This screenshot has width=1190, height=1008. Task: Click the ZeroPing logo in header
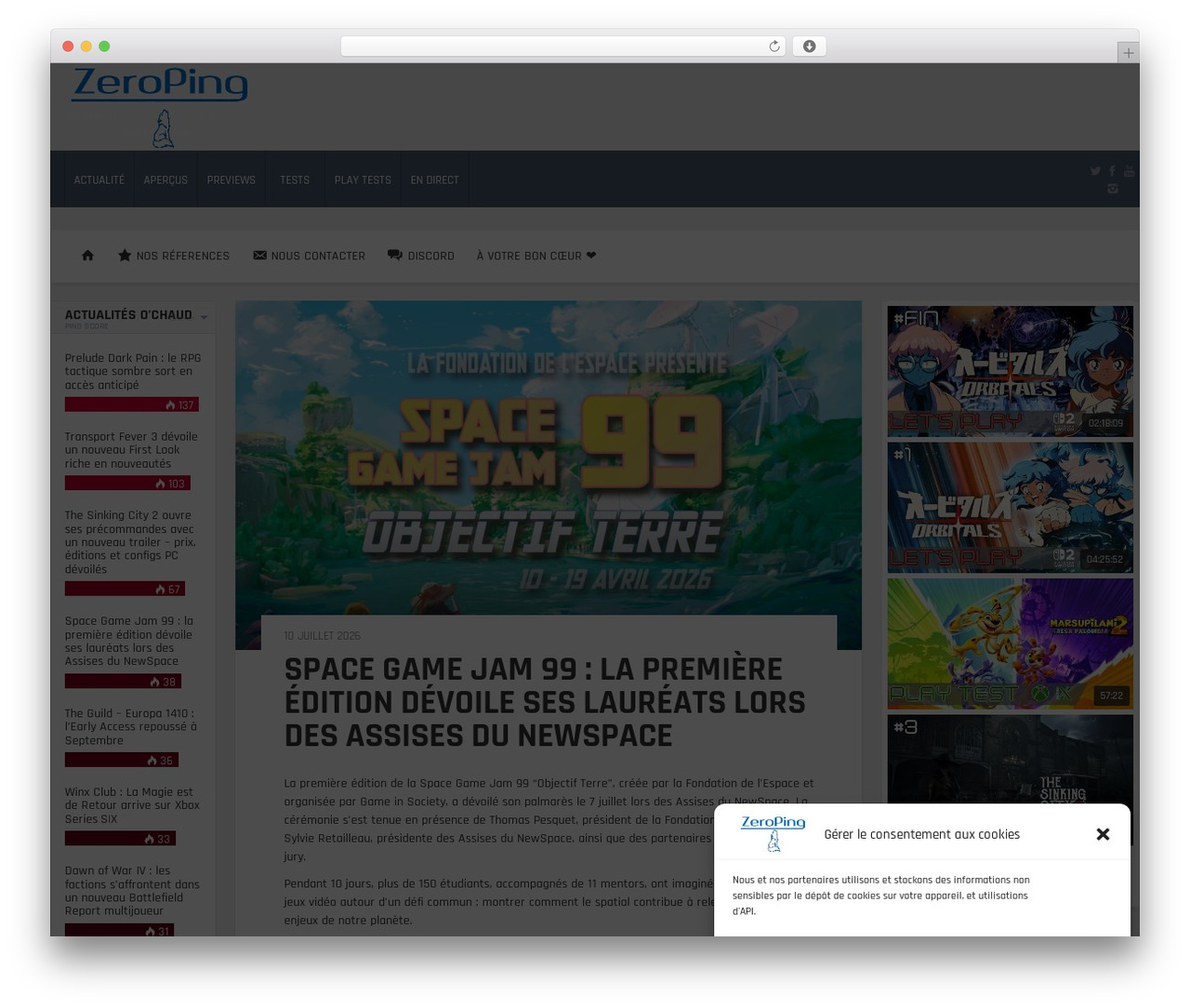click(160, 106)
